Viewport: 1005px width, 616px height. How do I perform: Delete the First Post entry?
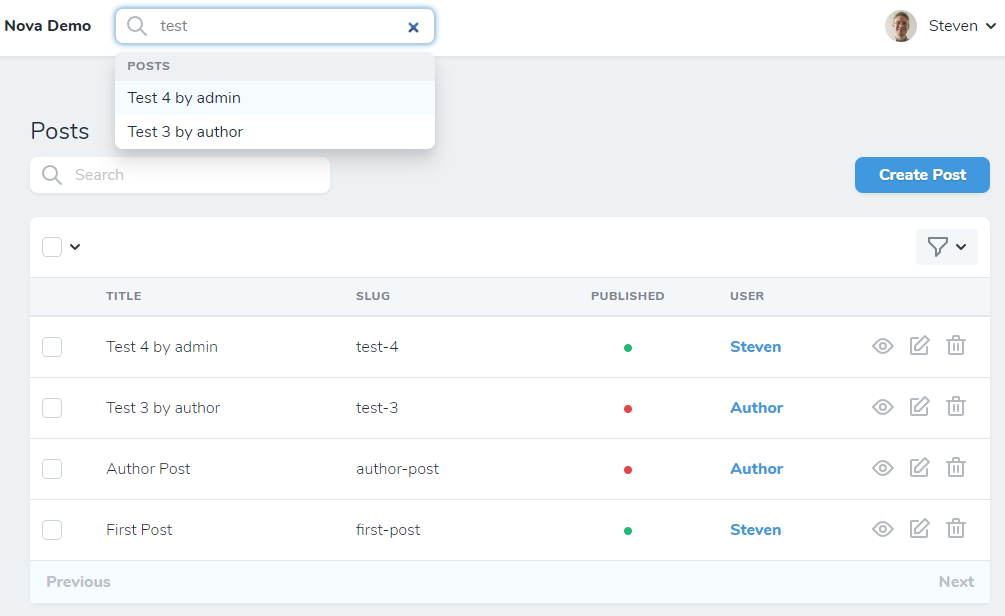[x=956, y=529]
